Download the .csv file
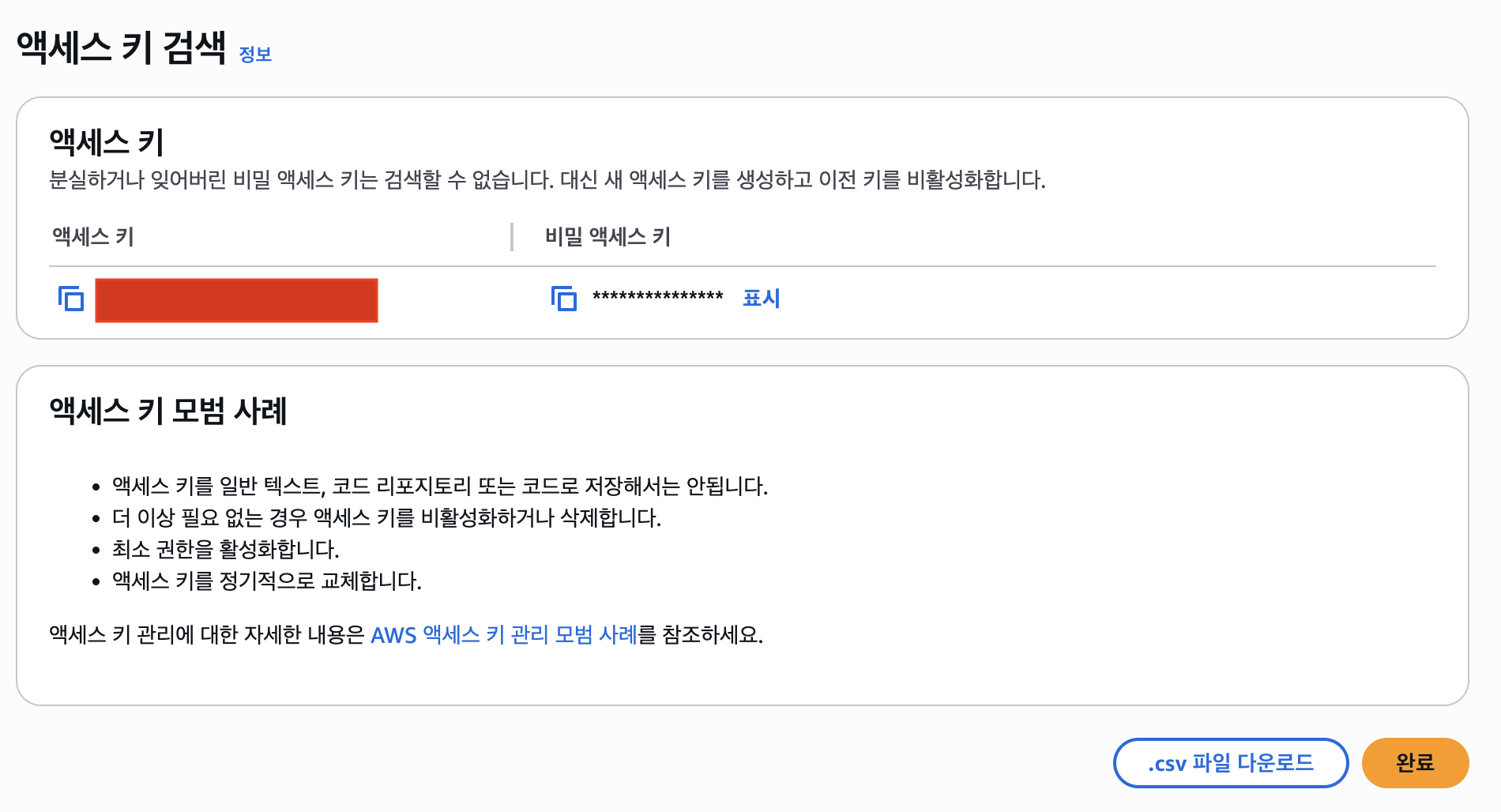The image size is (1501, 812). tap(1230, 763)
